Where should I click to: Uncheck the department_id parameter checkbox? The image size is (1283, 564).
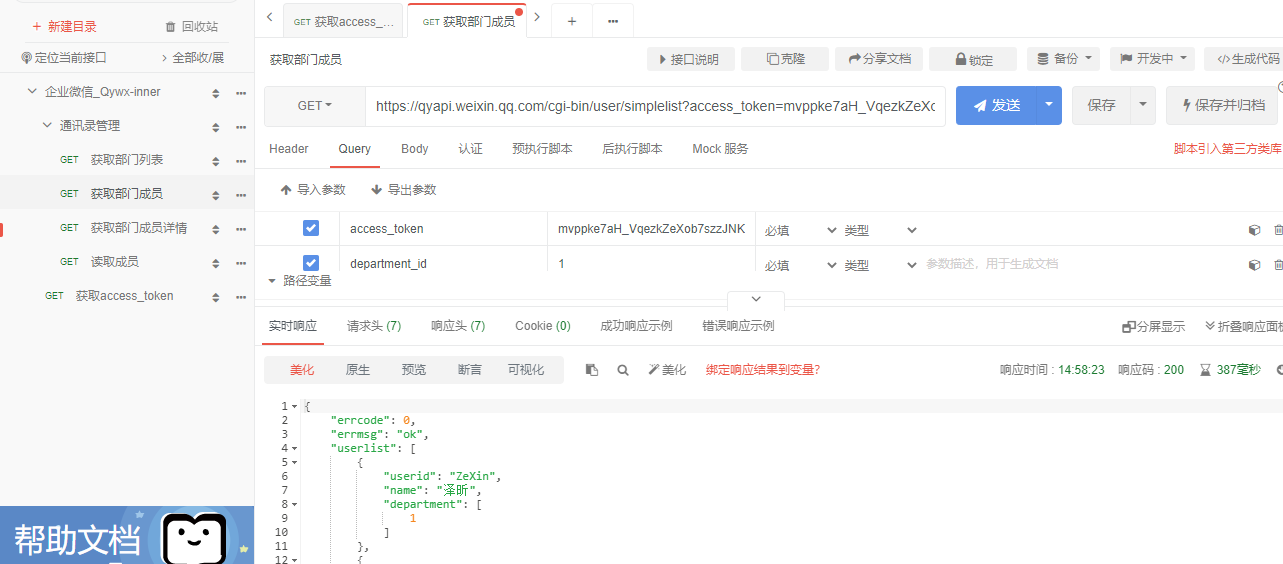(x=311, y=263)
